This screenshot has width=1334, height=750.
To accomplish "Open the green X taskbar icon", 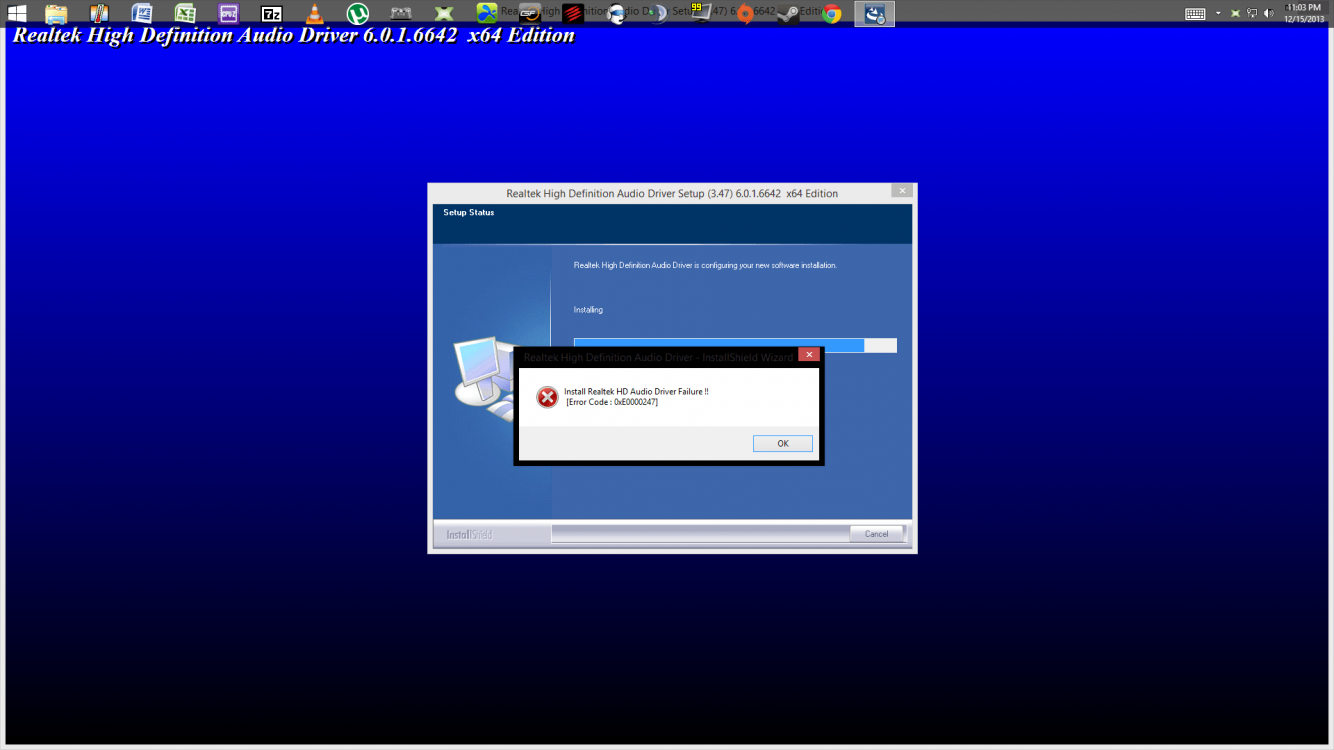I will coord(443,13).
